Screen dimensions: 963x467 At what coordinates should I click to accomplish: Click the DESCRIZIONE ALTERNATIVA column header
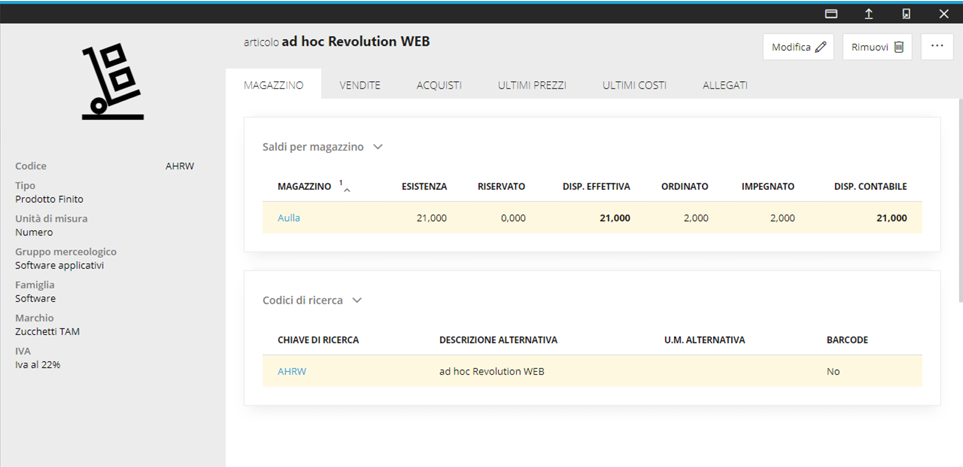498,340
